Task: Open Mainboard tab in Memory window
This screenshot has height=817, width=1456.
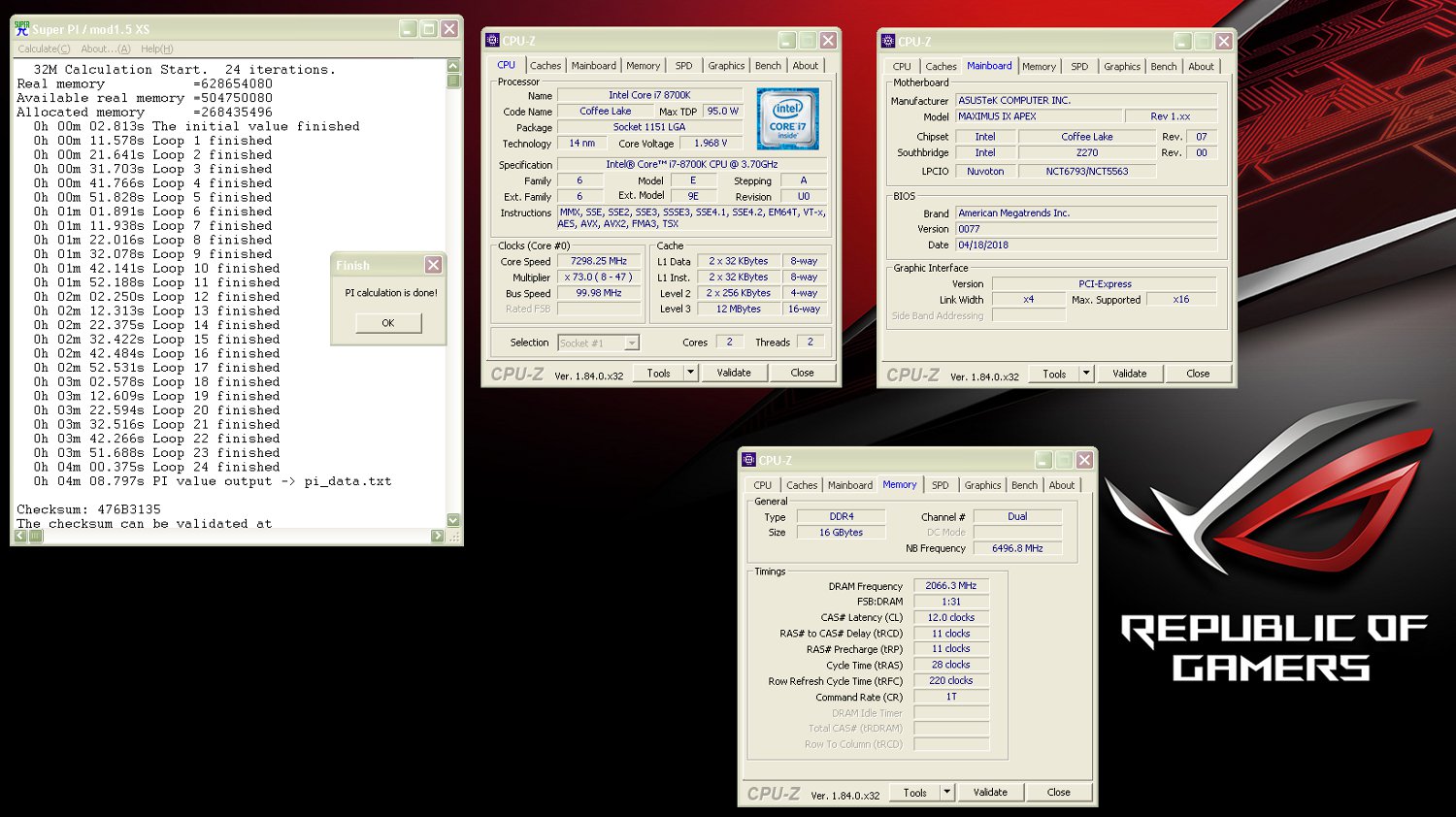Action: (849, 485)
